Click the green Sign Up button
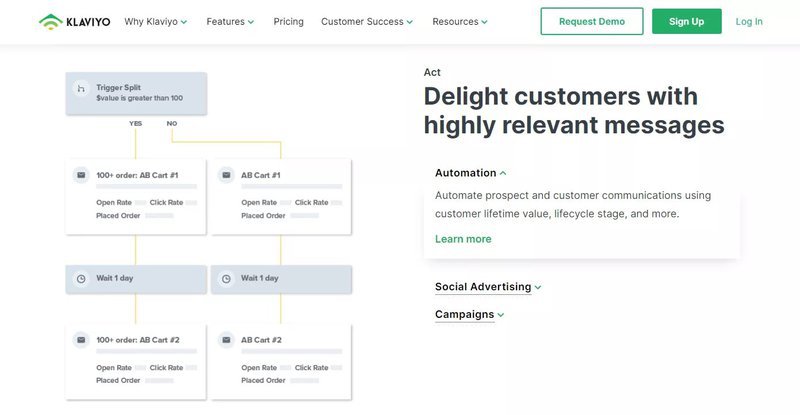 click(687, 21)
